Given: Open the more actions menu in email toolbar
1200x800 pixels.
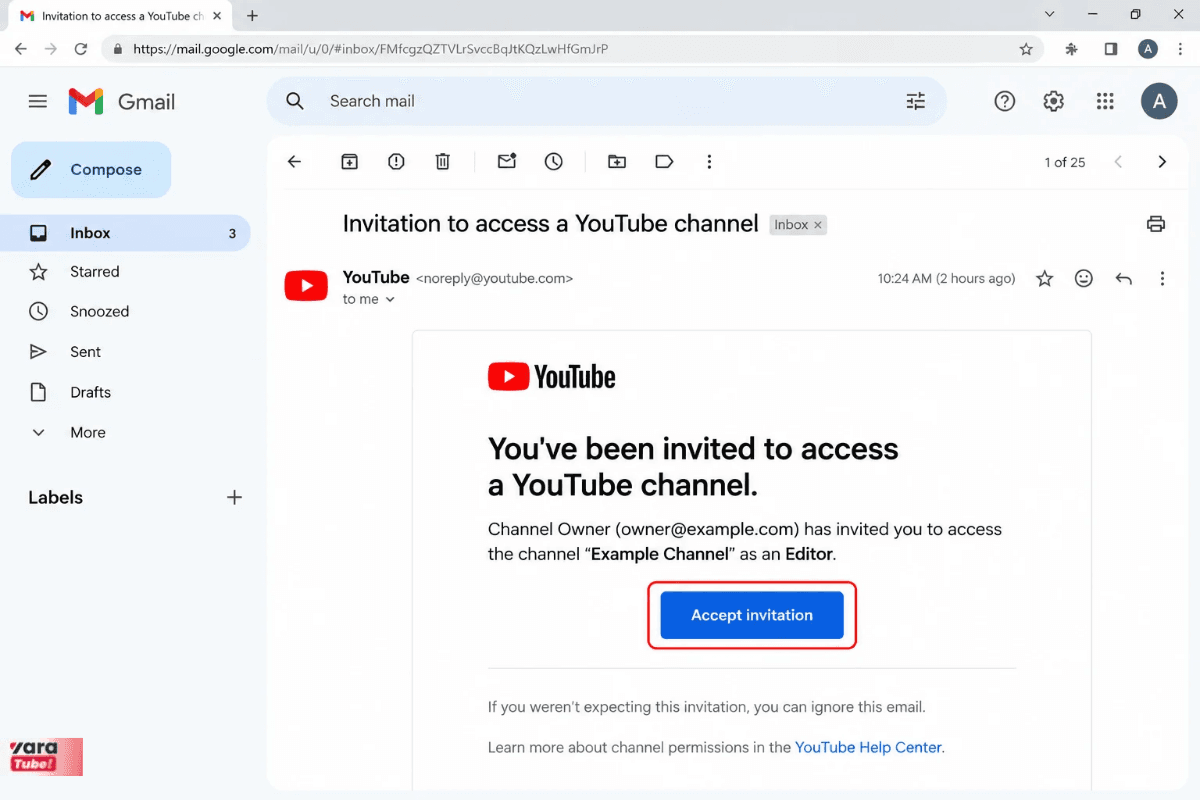Looking at the screenshot, I should pos(709,162).
